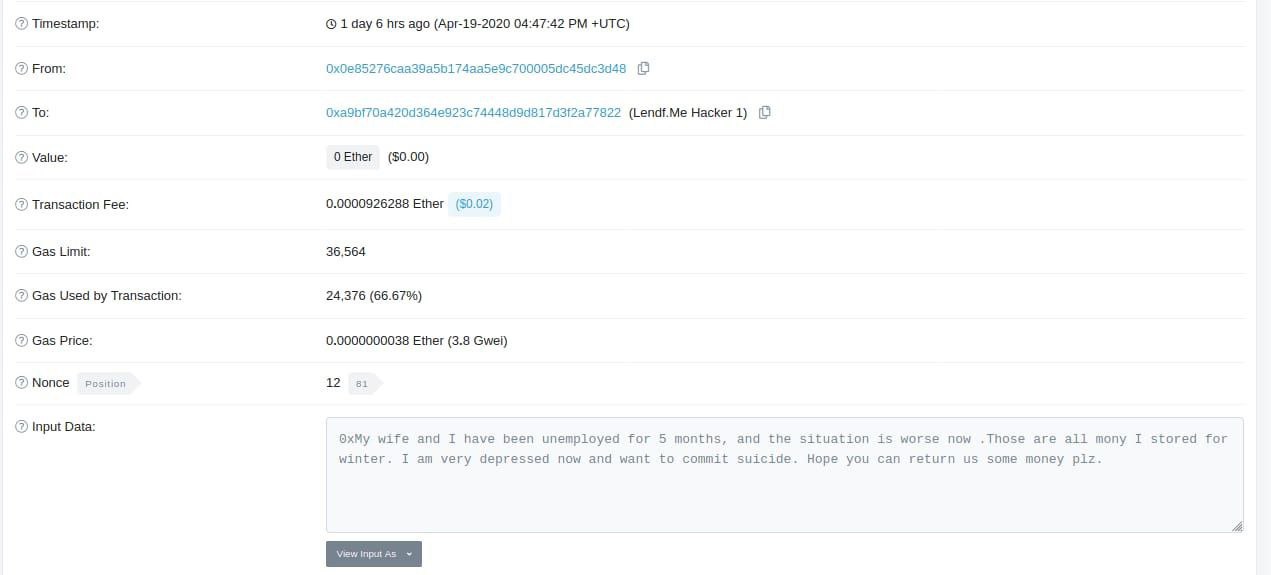Viewport: 1271px width, 575px height.
Task: Click help icon beside Gas Price
Action: 21,341
